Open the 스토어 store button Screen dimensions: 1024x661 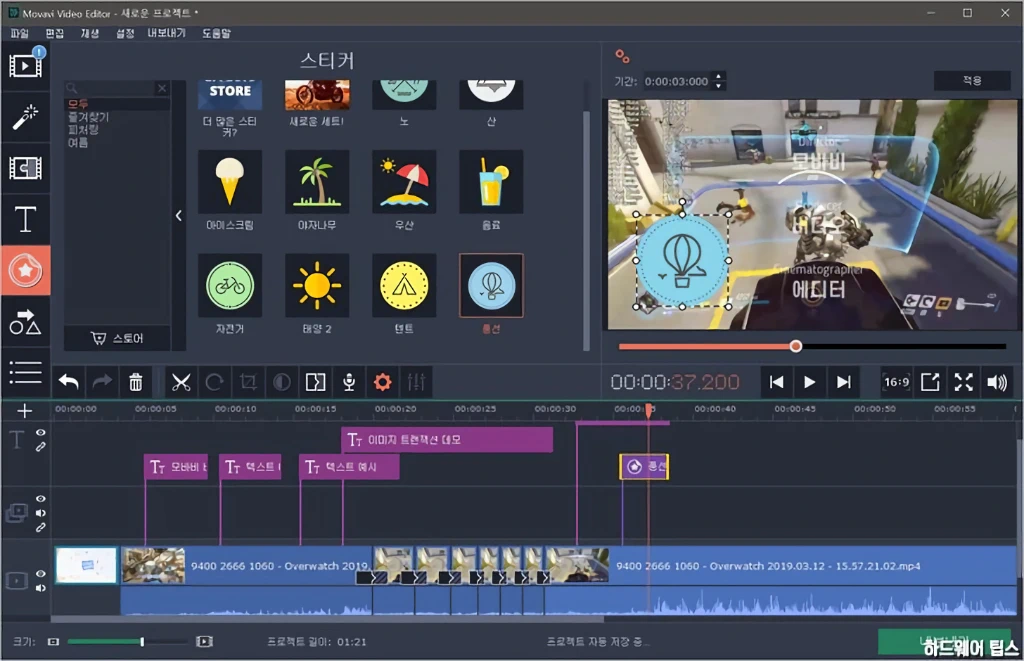point(118,338)
